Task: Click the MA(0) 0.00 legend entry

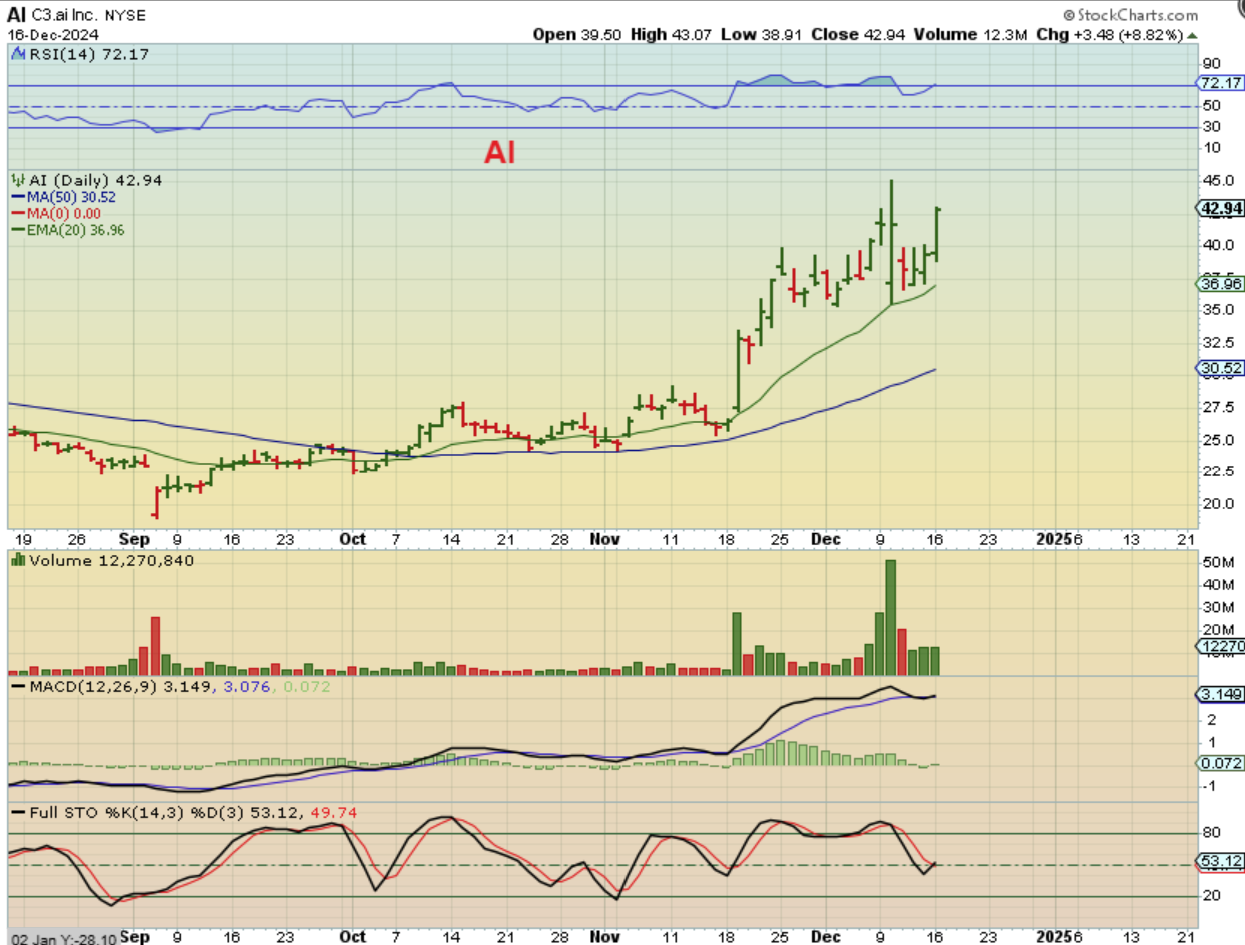Action: click(x=64, y=213)
